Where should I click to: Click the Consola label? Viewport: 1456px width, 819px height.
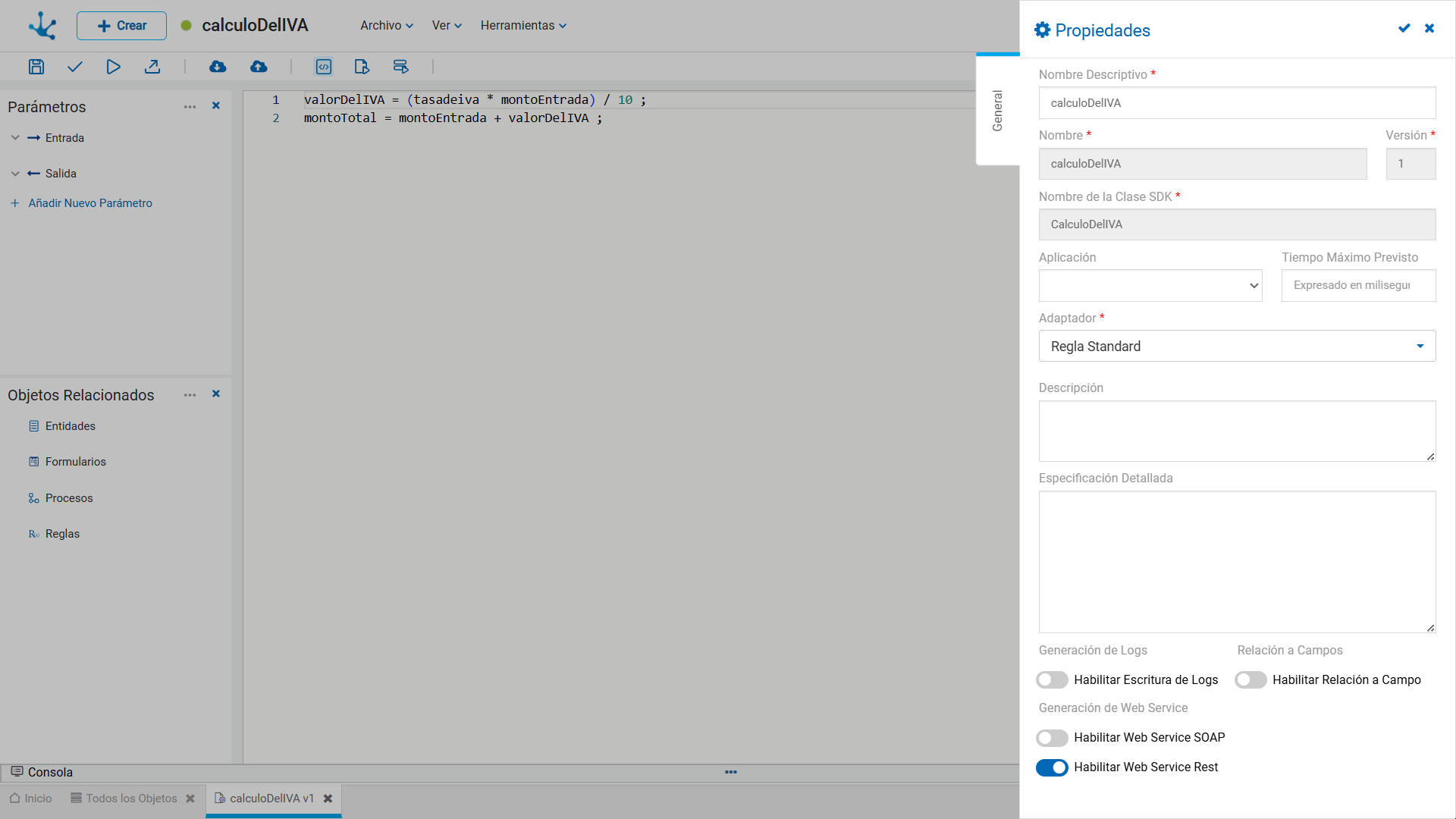(x=50, y=772)
